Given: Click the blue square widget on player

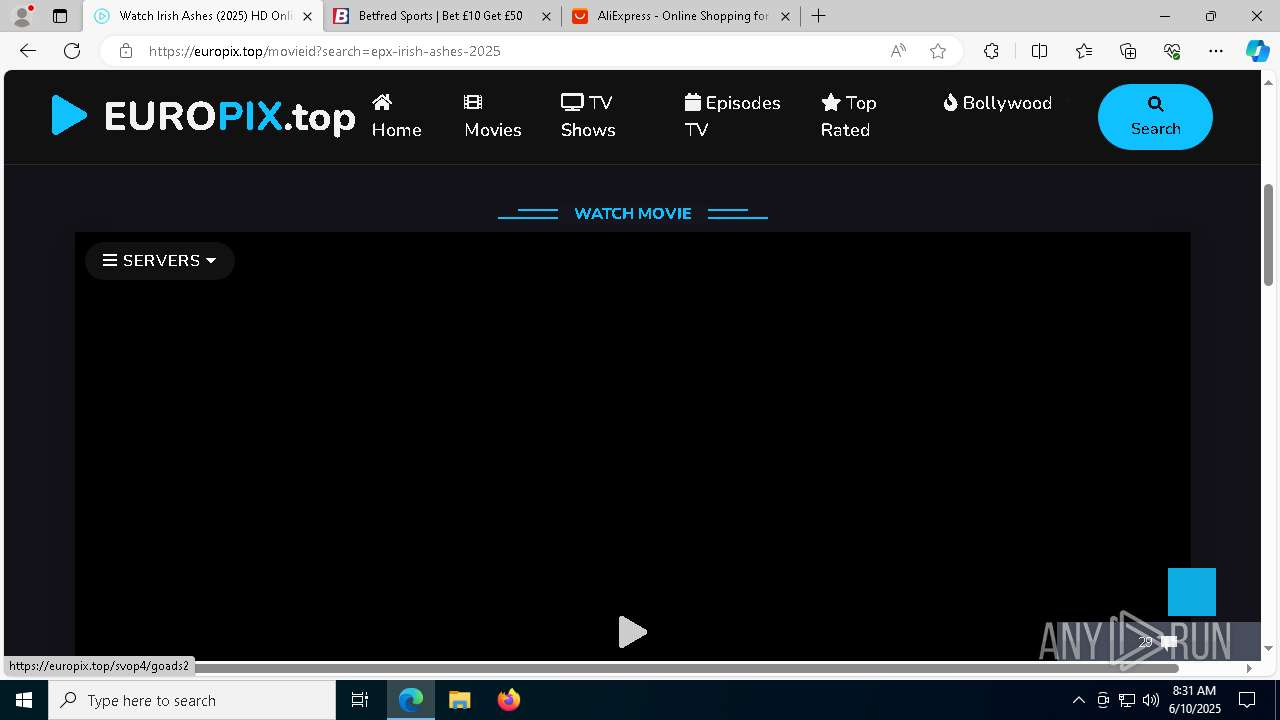Looking at the screenshot, I should coord(1192,592).
